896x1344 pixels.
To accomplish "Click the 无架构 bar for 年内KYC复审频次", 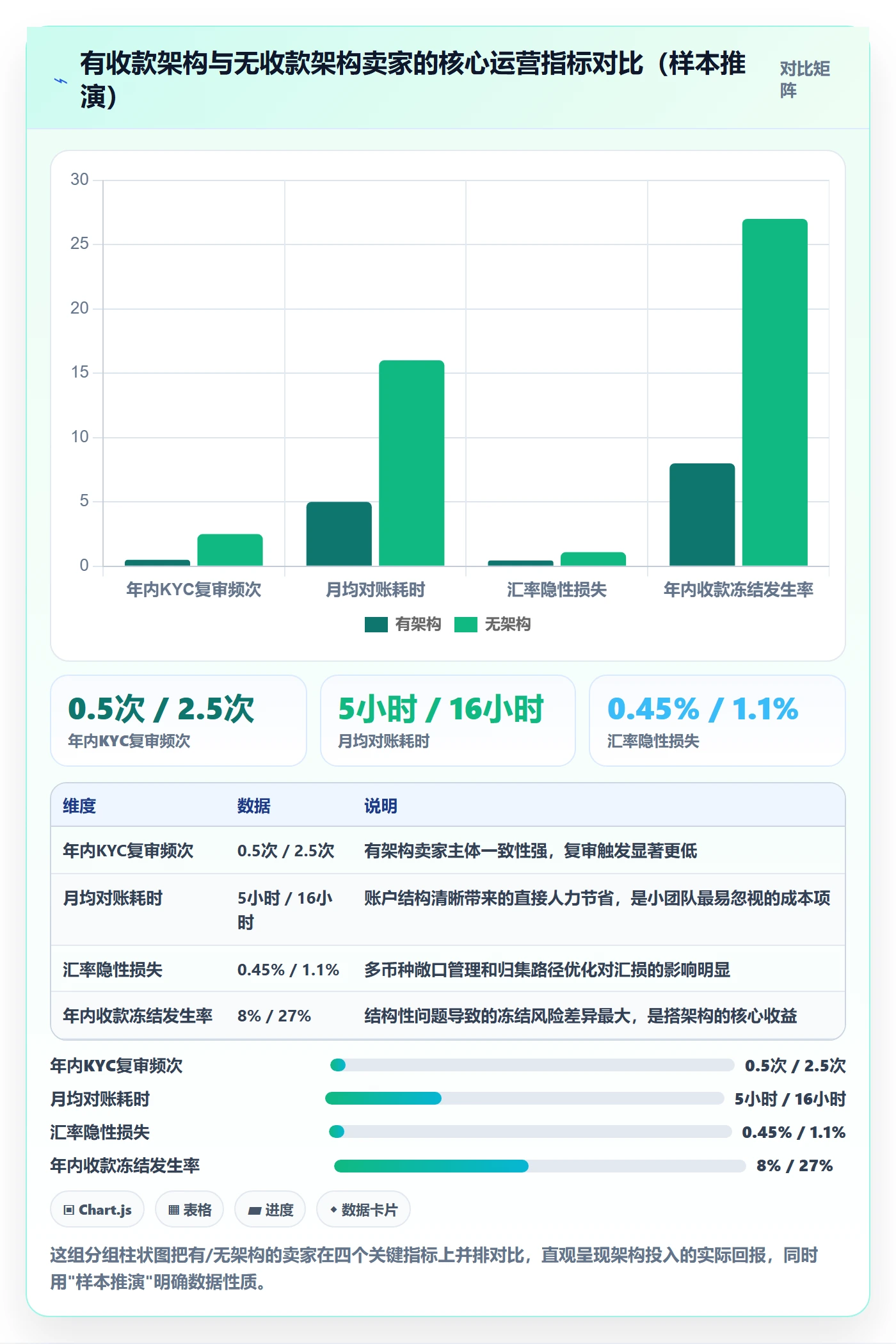I will 230,550.
